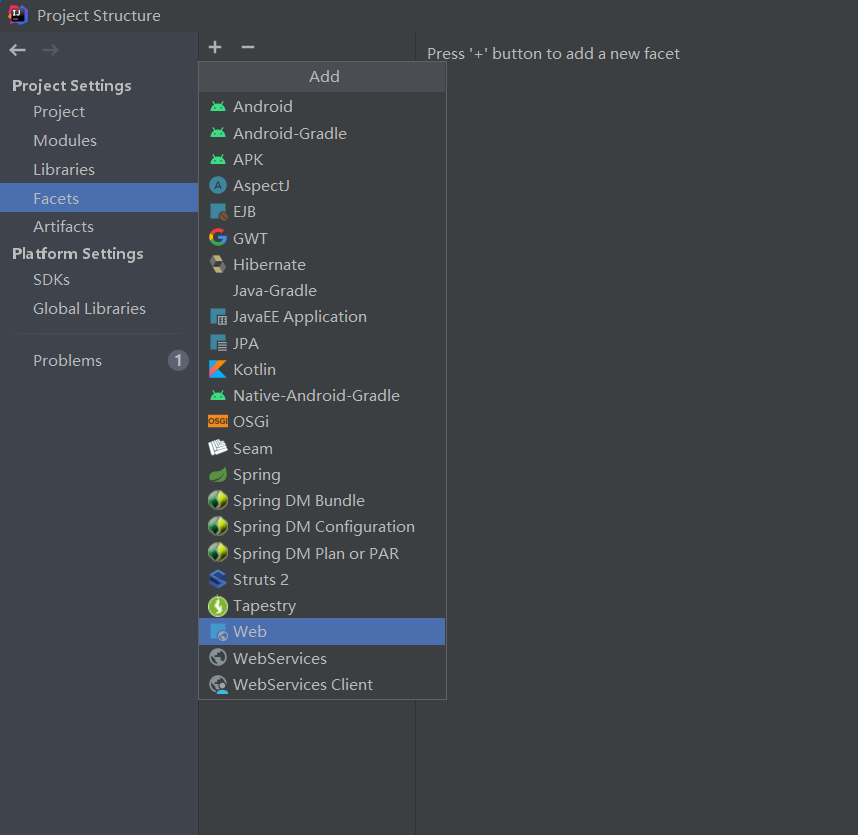Click the EJB bean icon
This screenshot has height=835, width=858.
coord(218,212)
